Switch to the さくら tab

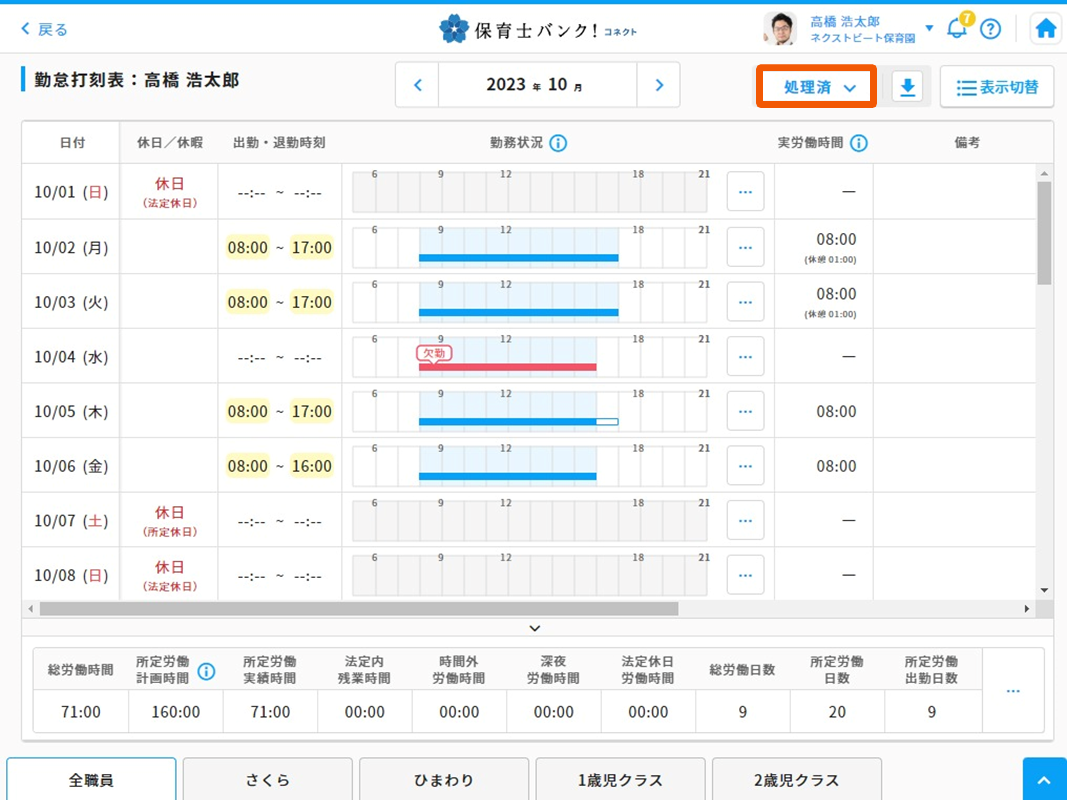pyautogui.click(x=267, y=780)
